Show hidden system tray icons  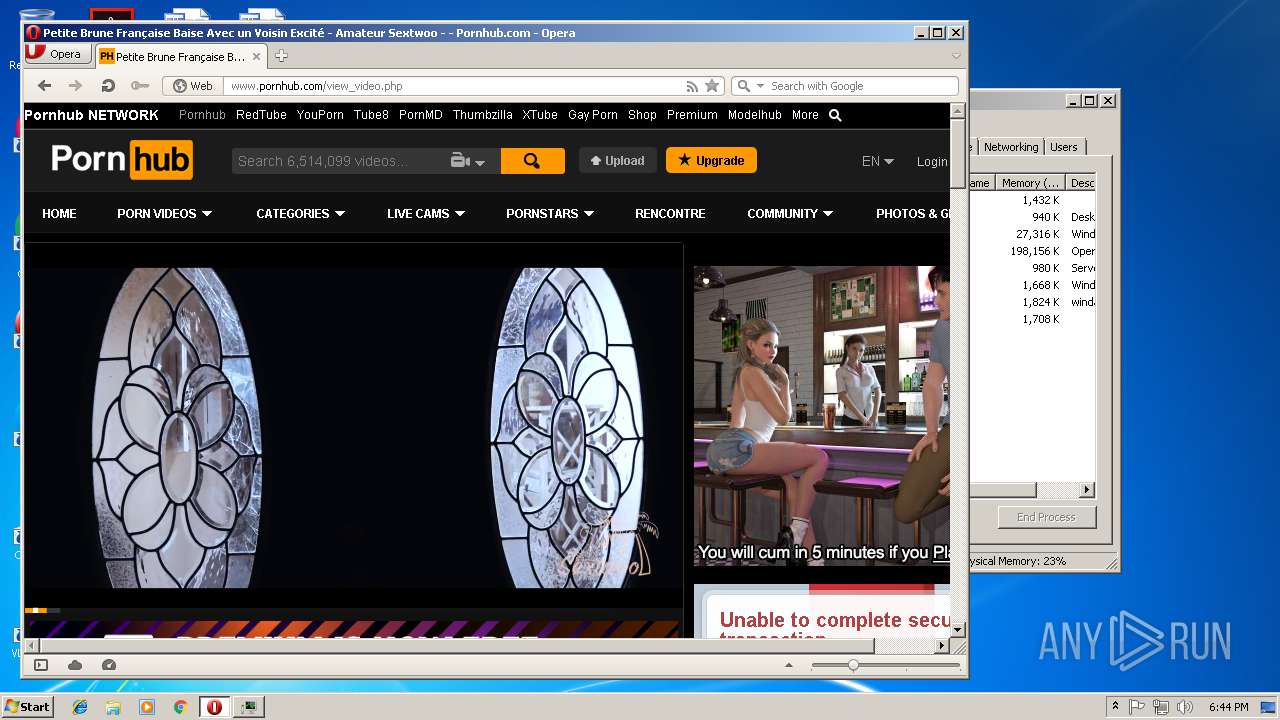click(x=1115, y=707)
